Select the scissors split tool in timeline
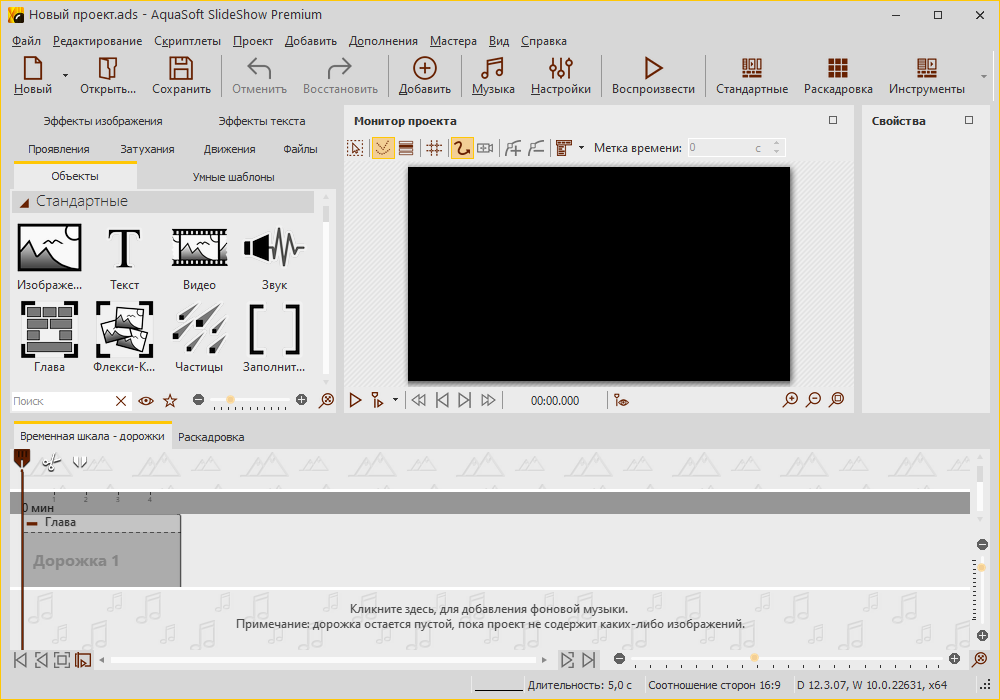1000x700 pixels. click(51, 462)
